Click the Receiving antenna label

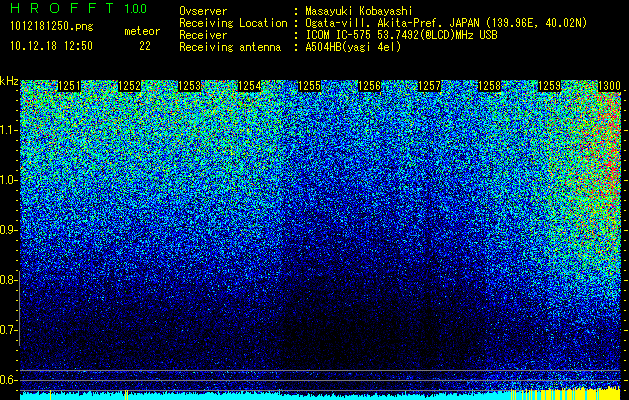tap(230, 47)
